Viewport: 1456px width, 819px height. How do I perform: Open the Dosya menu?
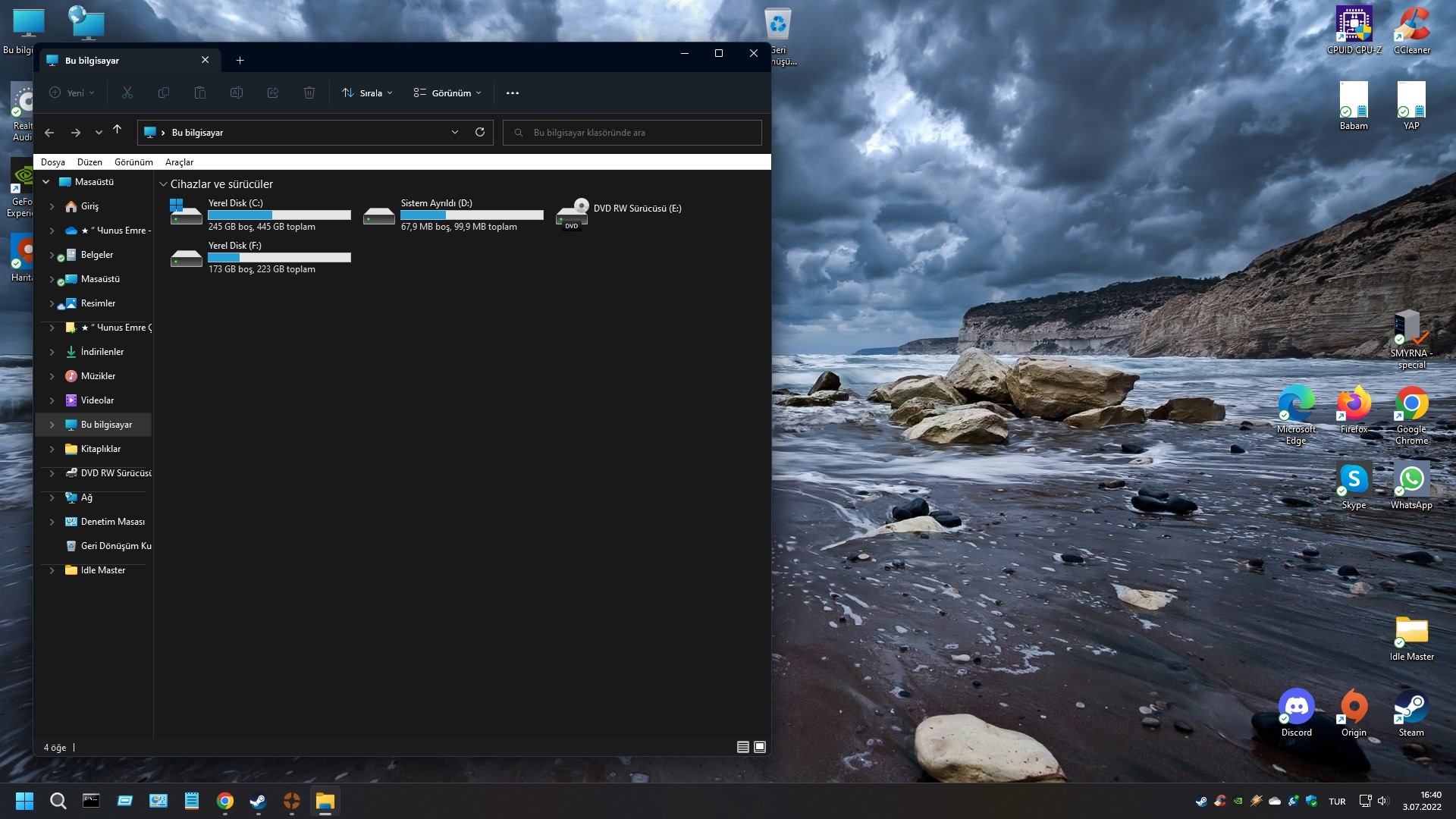tap(52, 162)
